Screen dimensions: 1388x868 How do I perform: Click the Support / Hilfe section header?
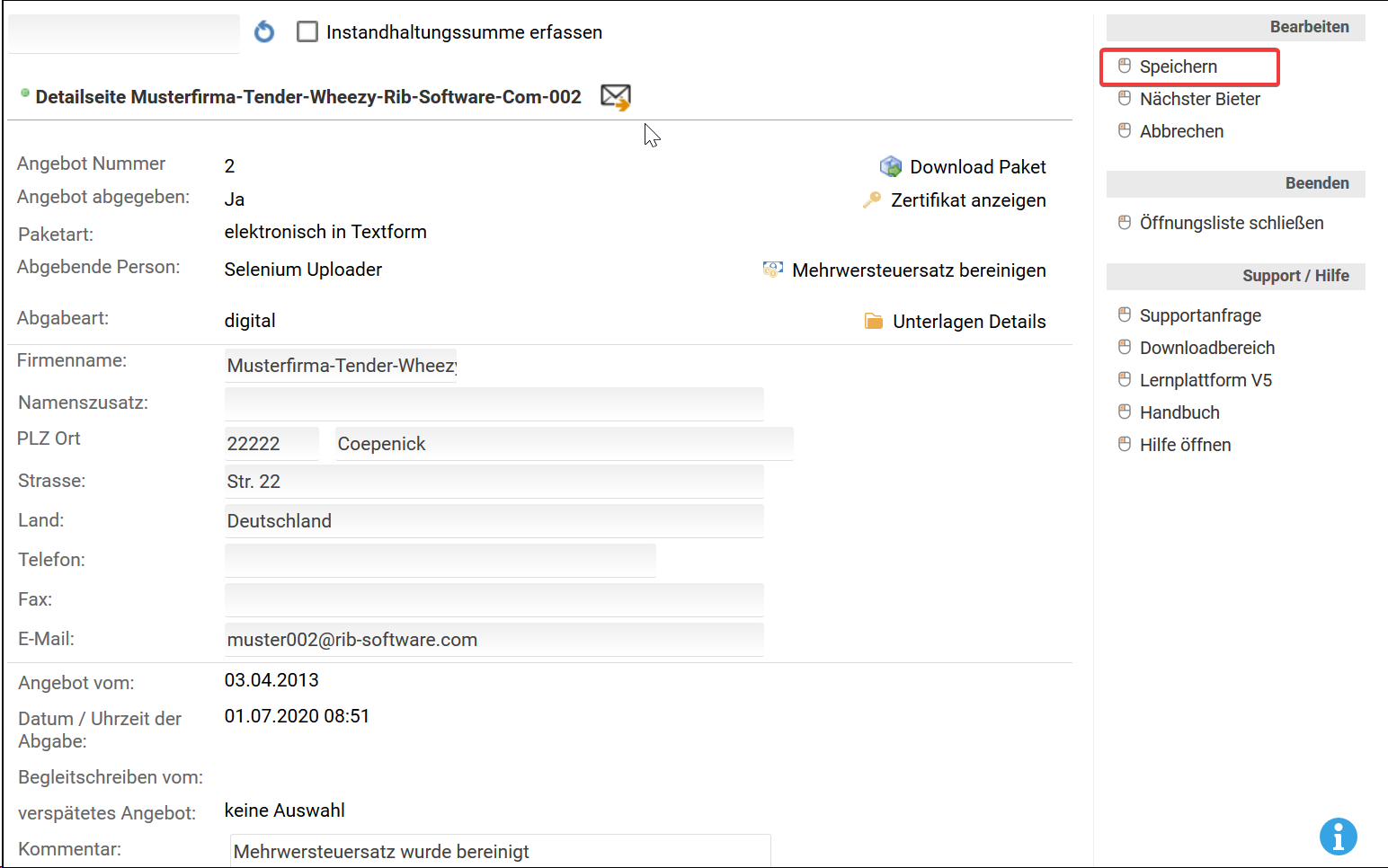[x=1235, y=276]
